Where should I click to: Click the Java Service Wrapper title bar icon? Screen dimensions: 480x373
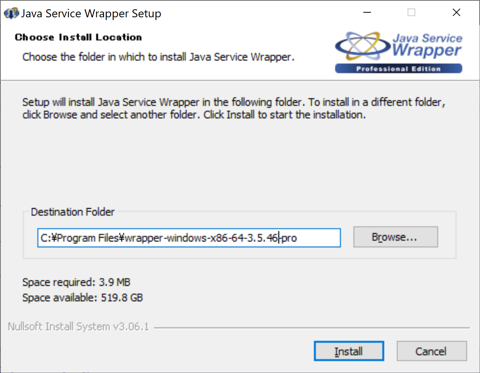click(x=11, y=13)
